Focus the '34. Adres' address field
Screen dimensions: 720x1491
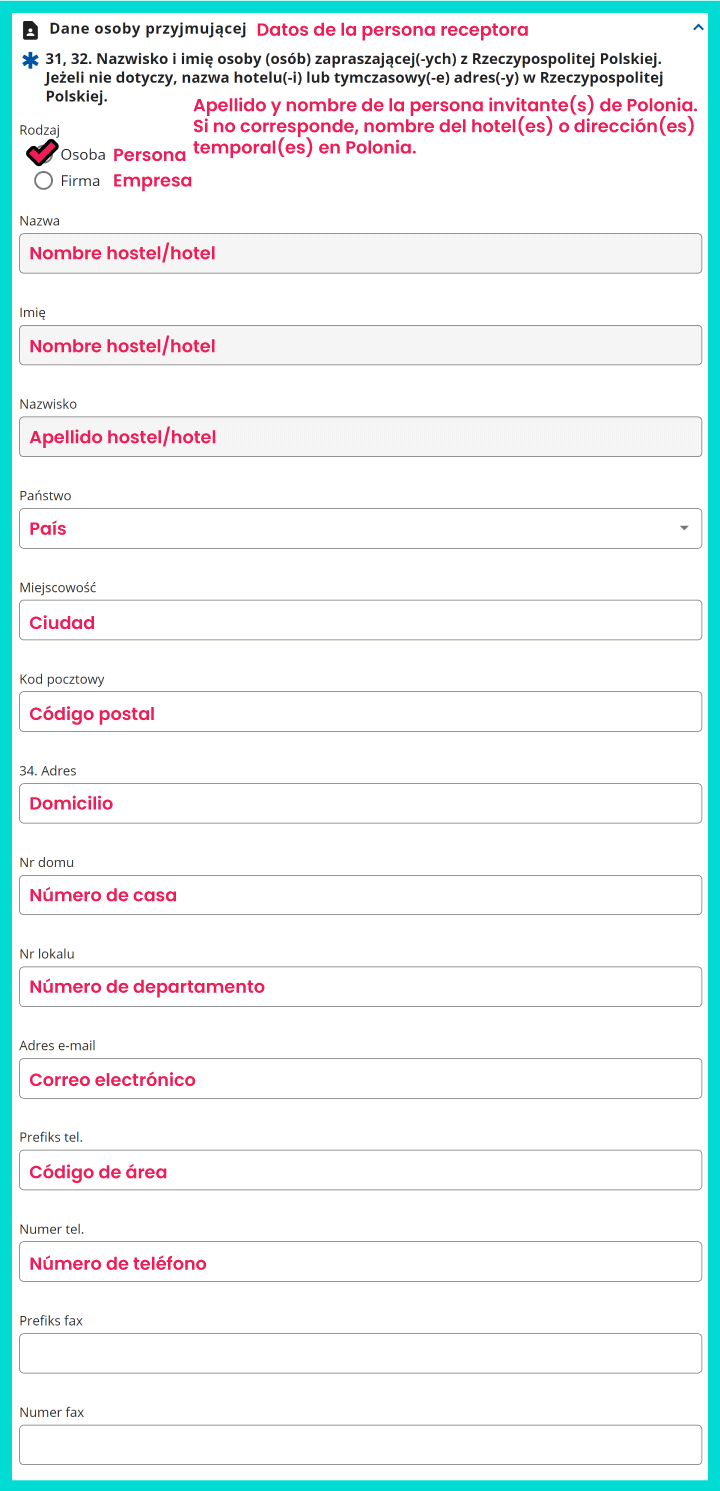360,803
